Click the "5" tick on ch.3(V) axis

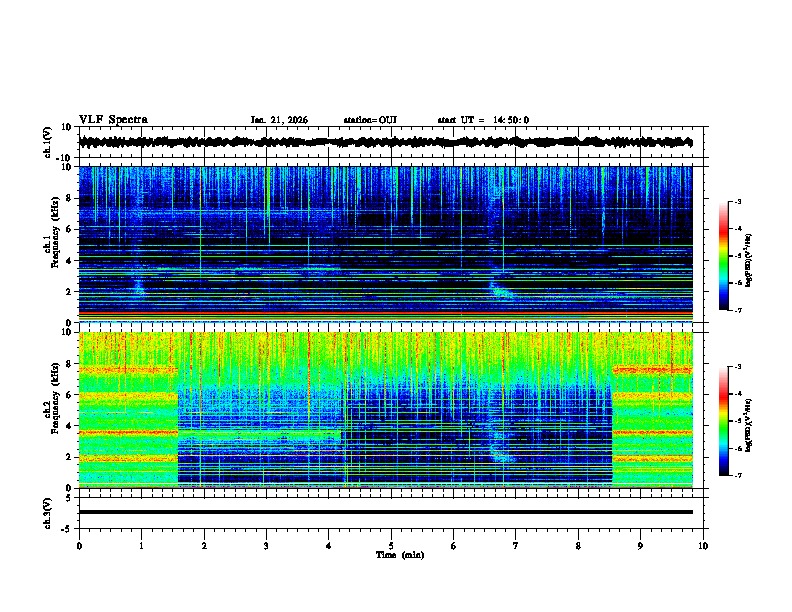point(69,498)
